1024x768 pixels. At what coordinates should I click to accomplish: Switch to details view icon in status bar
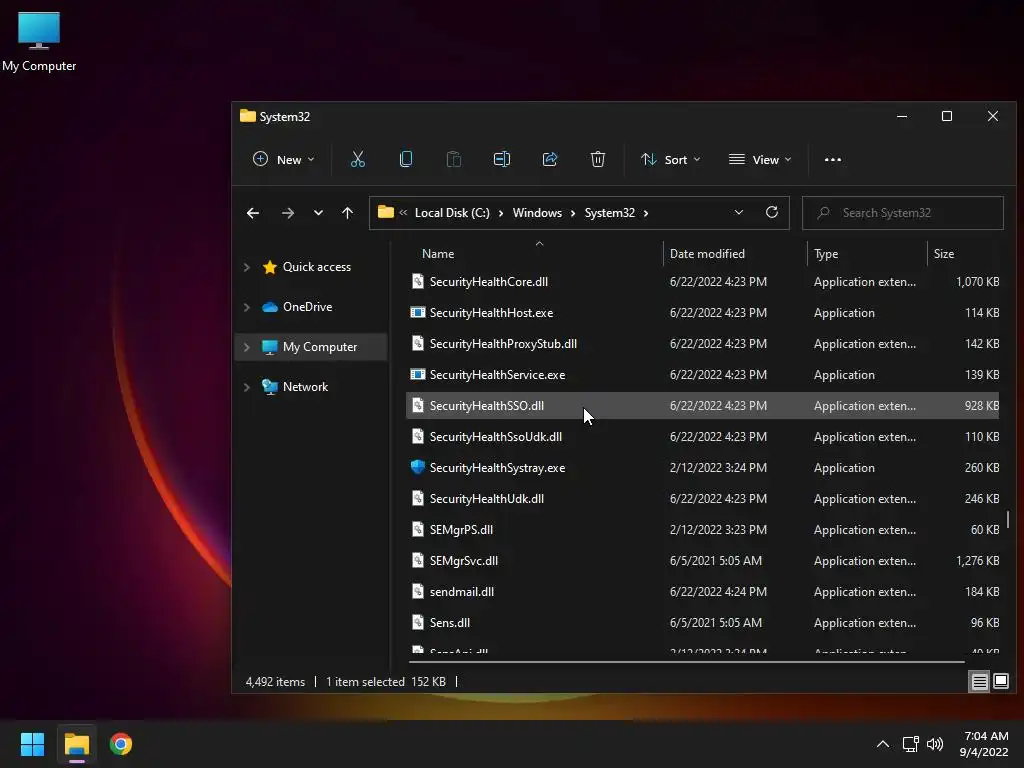(x=979, y=682)
